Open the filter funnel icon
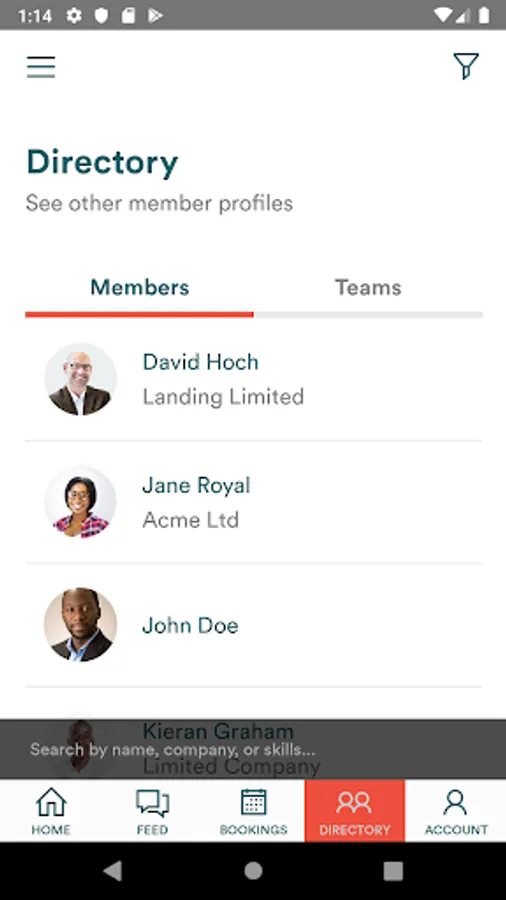This screenshot has height=900, width=506. click(466, 66)
